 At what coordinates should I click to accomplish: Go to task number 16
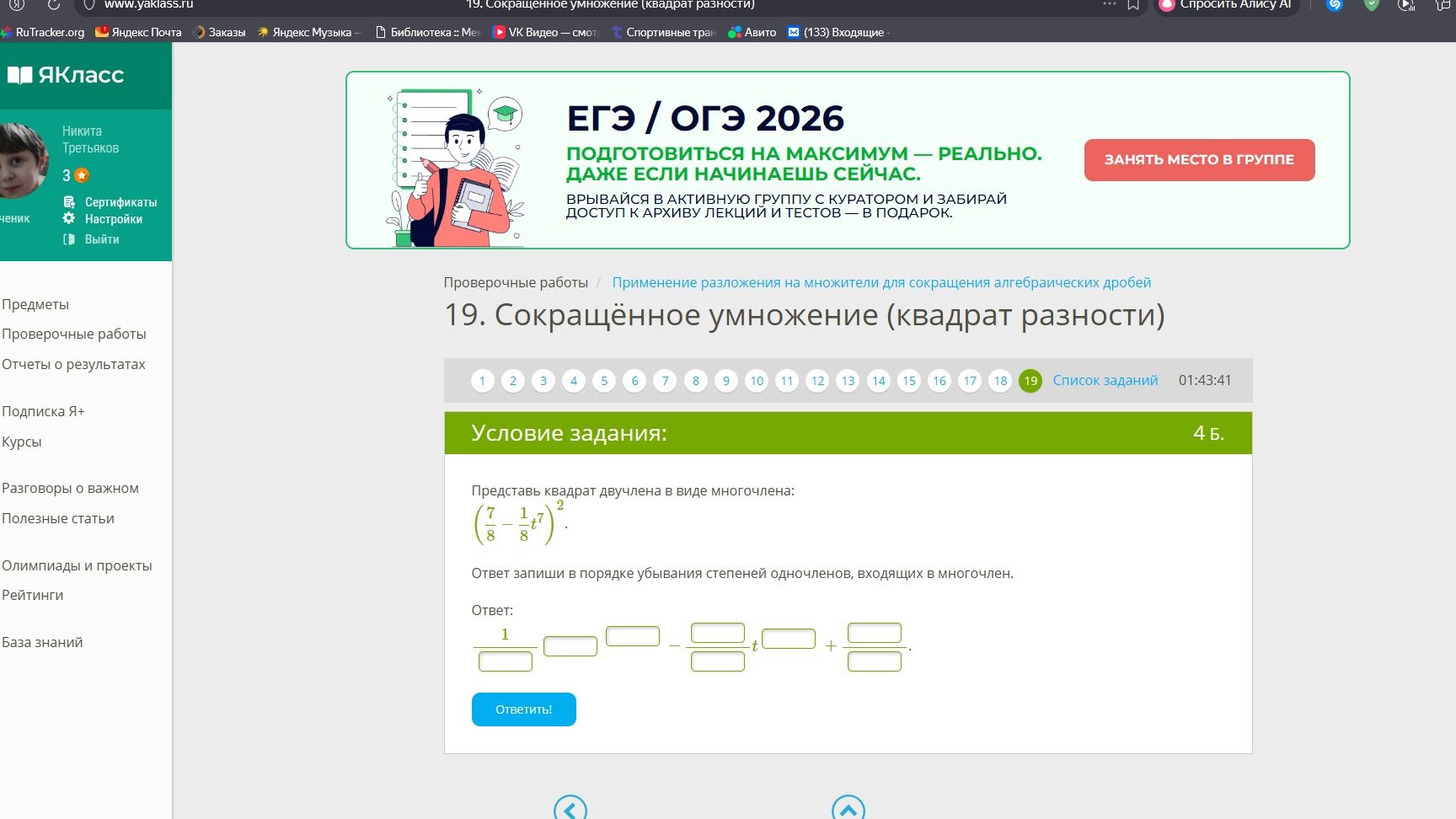click(x=939, y=381)
